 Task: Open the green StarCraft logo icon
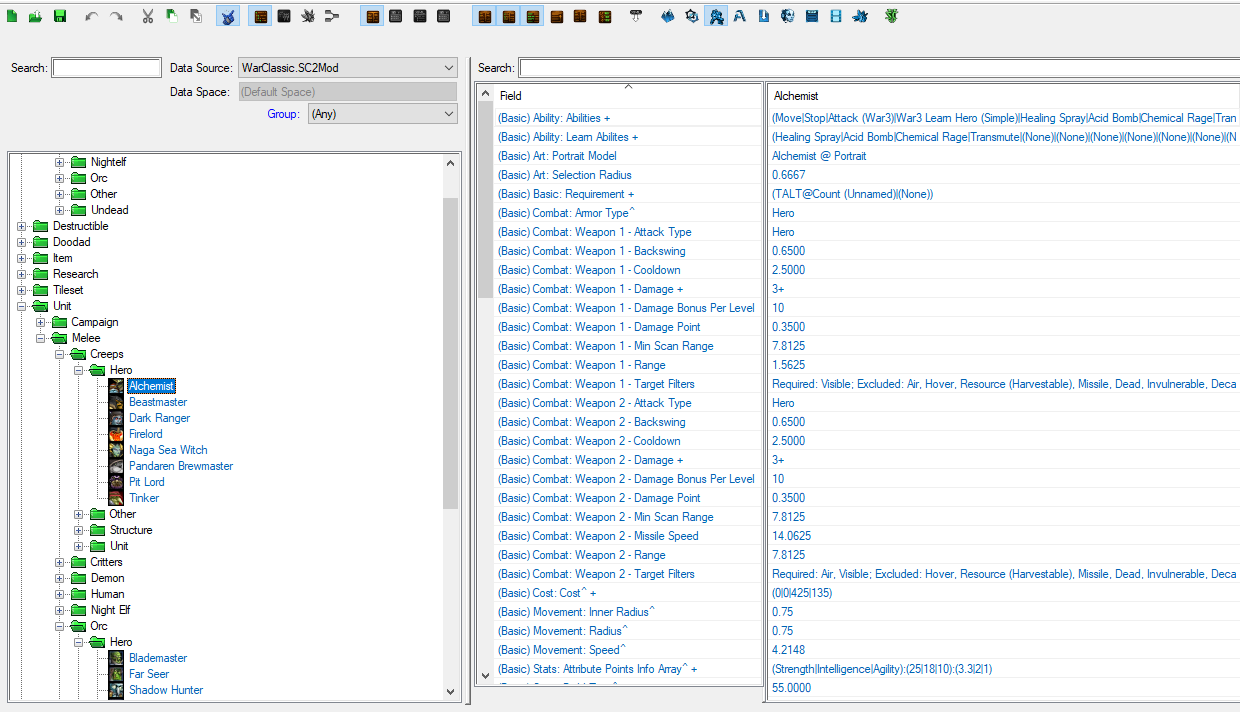click(x=891, y=17)
